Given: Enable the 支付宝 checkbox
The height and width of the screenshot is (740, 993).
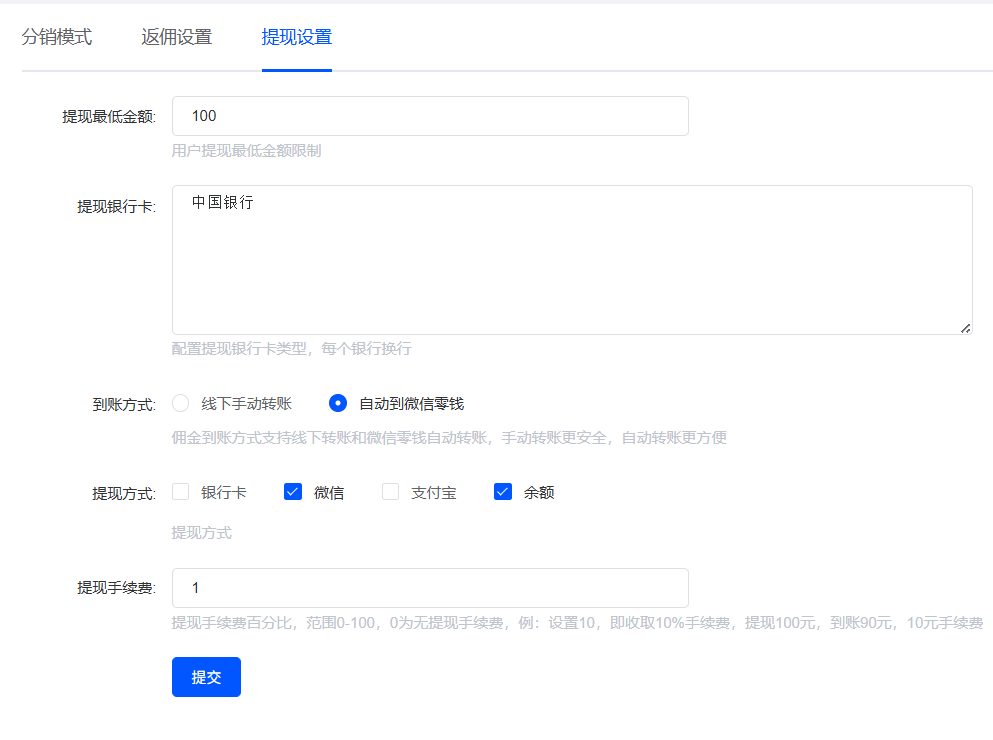Looking at the screenshot, I should [390, 491].
